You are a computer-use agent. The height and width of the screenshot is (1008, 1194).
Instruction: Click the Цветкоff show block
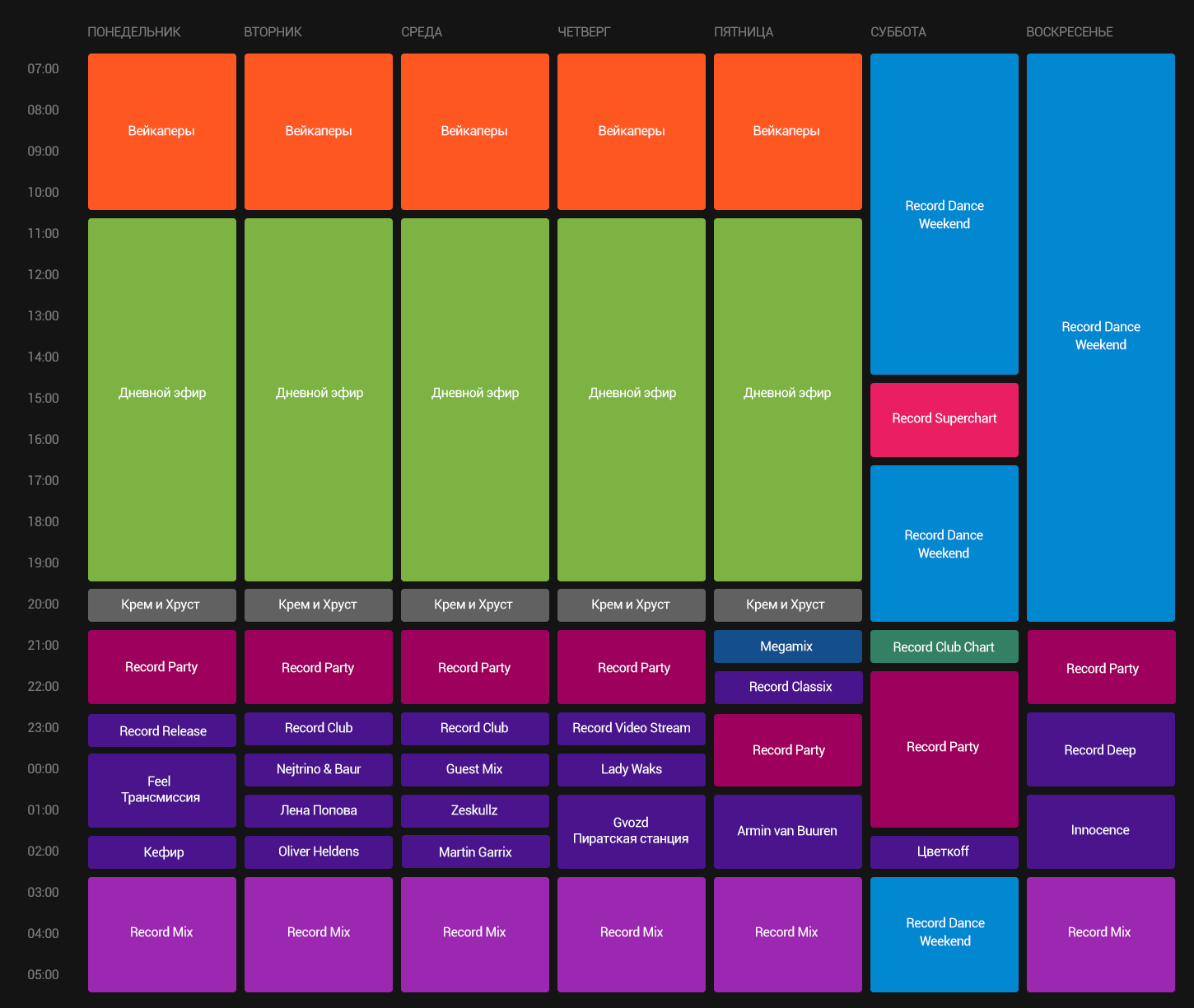[944, 852]
